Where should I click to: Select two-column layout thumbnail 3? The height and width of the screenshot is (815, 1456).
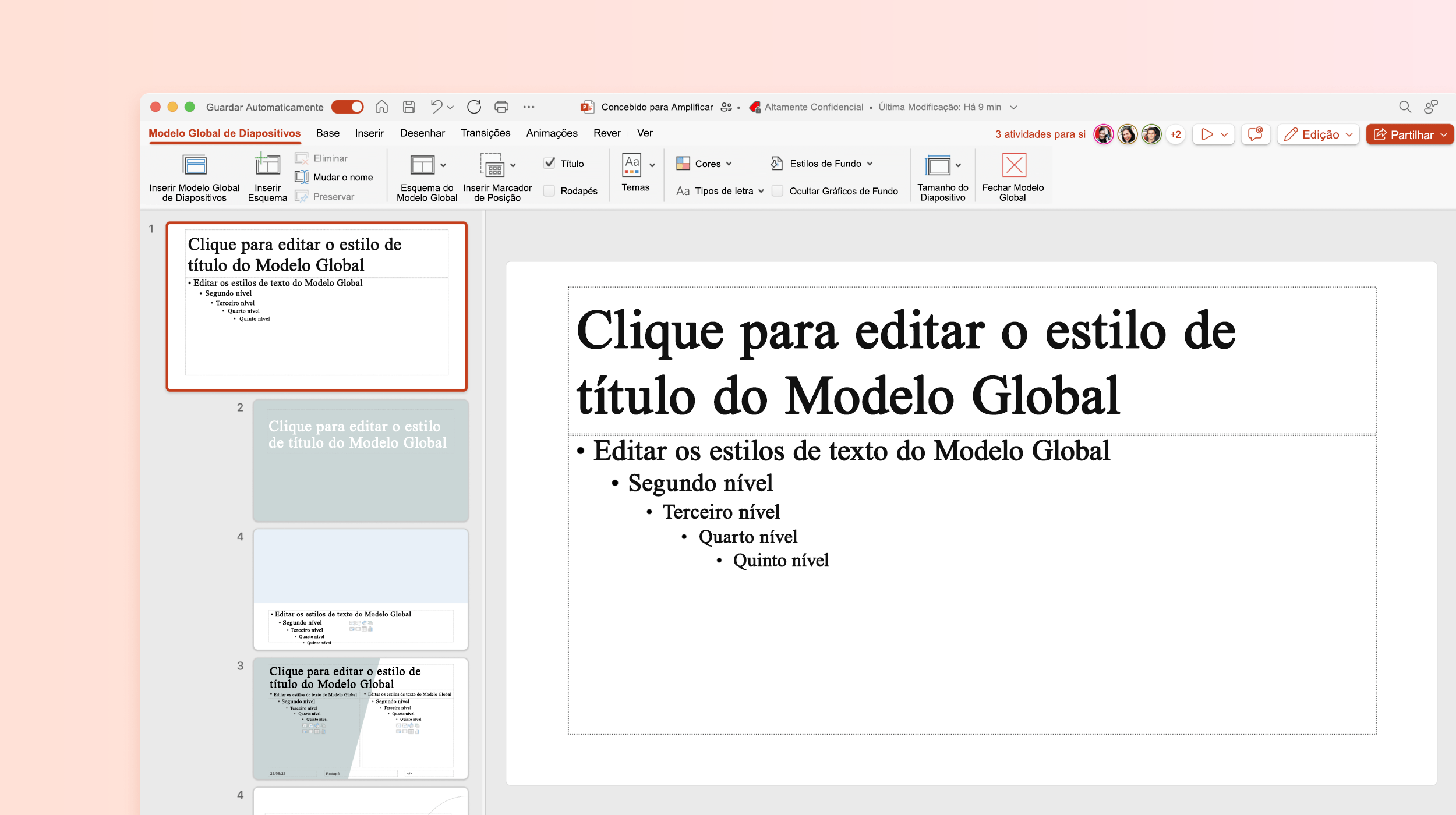pyautogui.click(x=361, y=718)
